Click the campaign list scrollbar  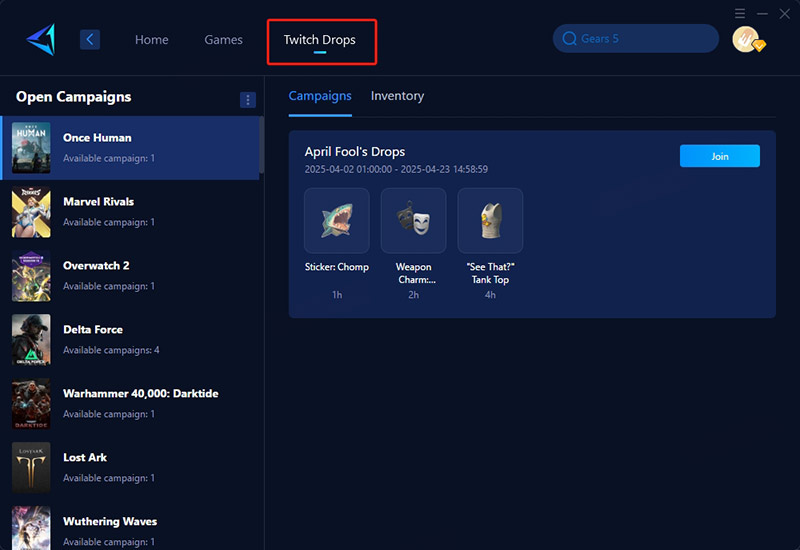pyautogui.click(x=262, y=145)
